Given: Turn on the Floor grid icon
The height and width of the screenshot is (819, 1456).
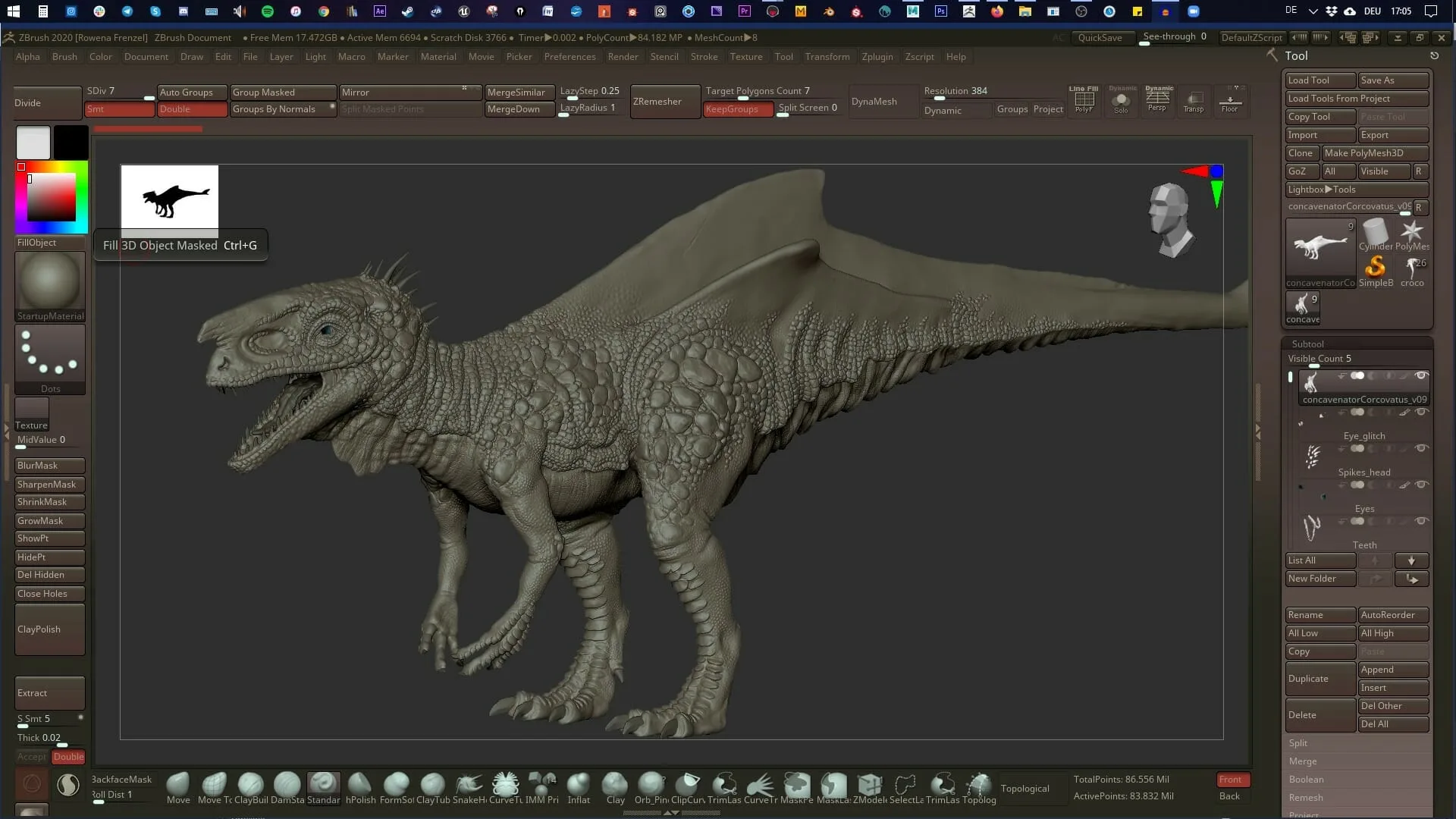Looking at the screenshot, I should tap(1230, 101).
